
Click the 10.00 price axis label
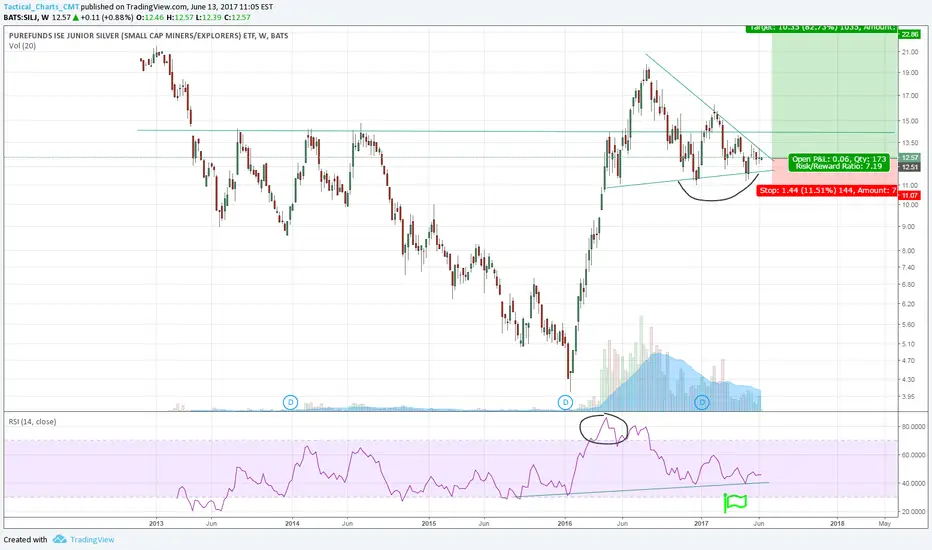click(909, 205)
